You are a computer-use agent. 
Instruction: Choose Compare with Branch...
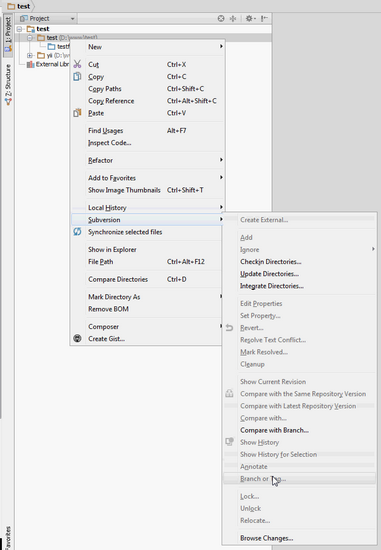274,430
